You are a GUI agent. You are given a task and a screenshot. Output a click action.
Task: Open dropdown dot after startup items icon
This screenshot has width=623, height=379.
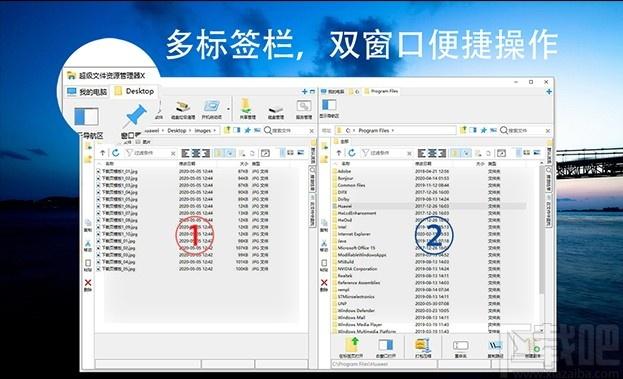coord(228,109)
